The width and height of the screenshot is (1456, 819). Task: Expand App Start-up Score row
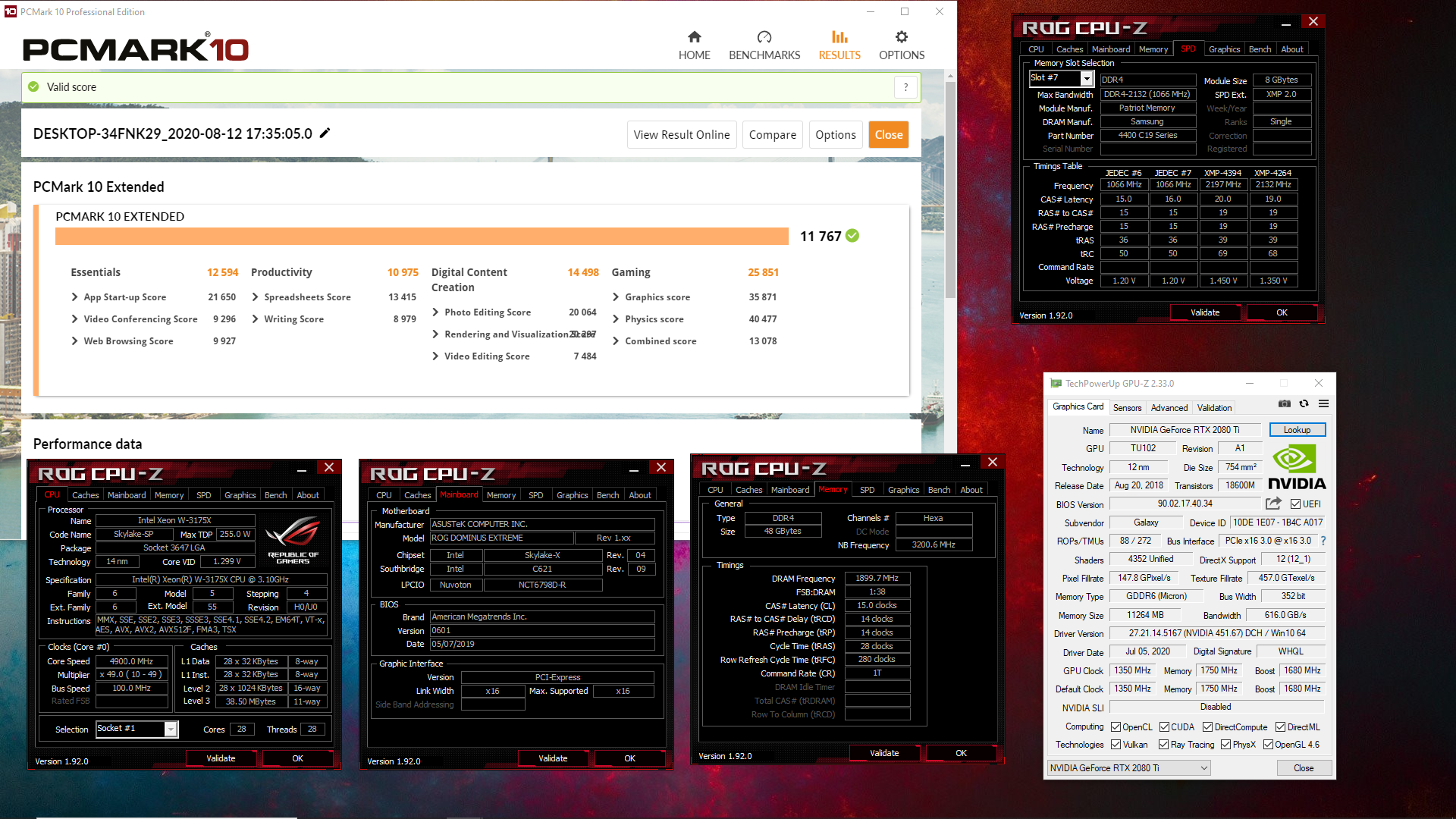pos(75,297)
